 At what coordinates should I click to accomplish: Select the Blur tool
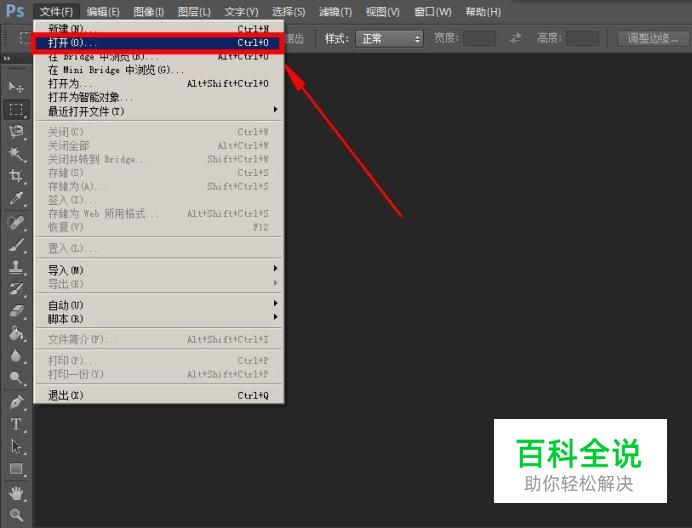pyautogui.click(x=16, y=355)
